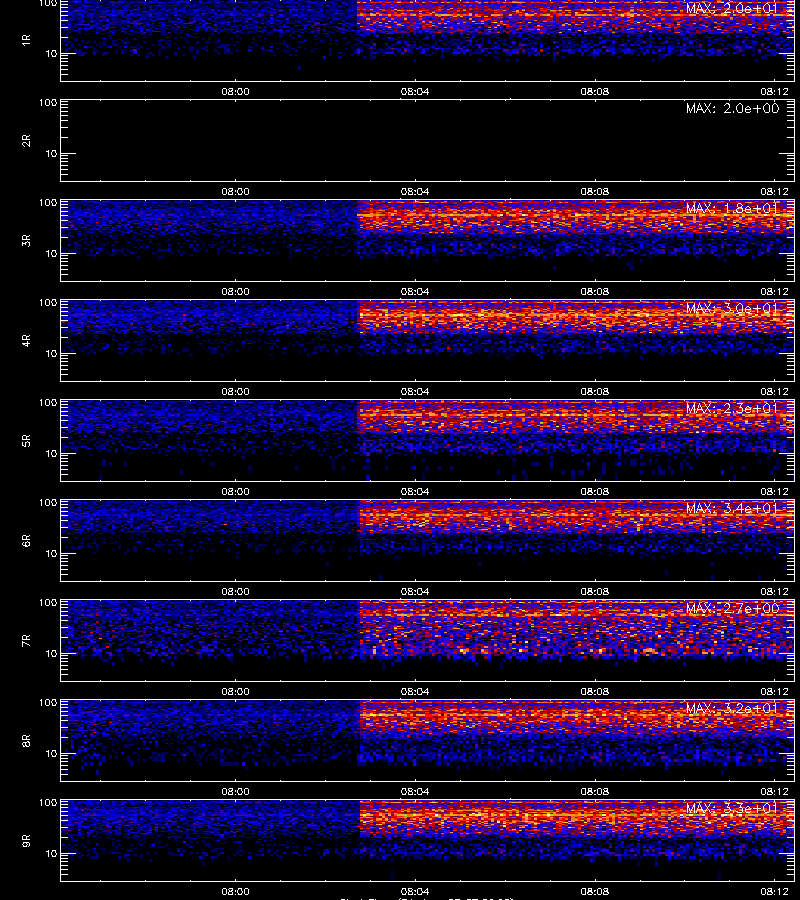Image resolution: width=800 pixels, height=900 pixels.
Task: Click inside the empty black 2R spectrogram panel
Action: (428, 141)
